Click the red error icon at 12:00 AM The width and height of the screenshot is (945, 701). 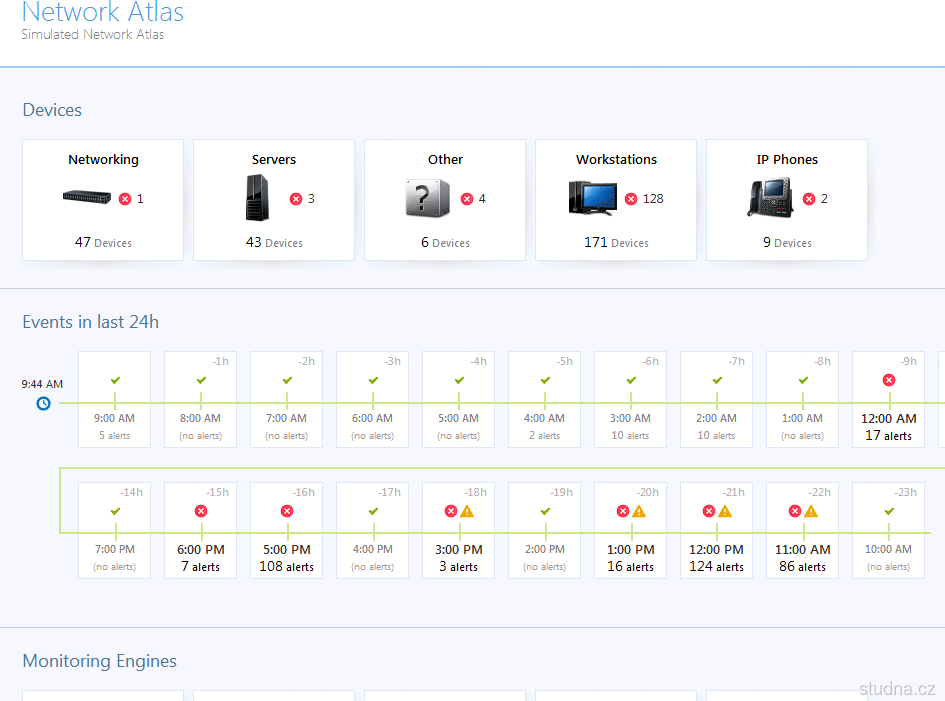coord(889,380)
